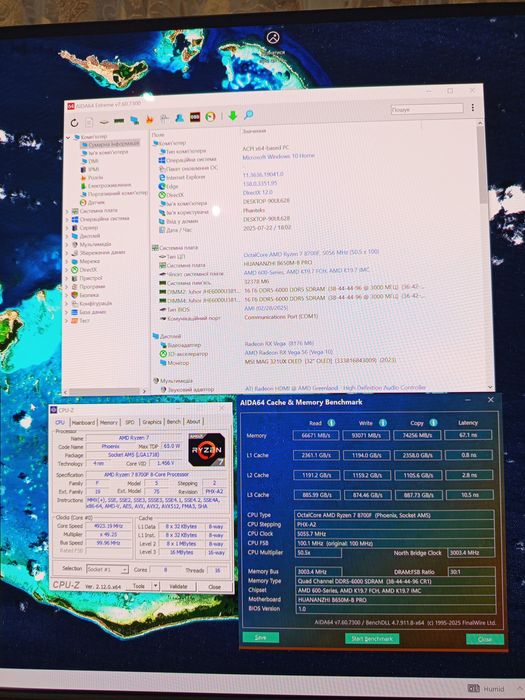
Task: Click the Refresh icon in AIDA64 toolbar
Action: point(75,122)
